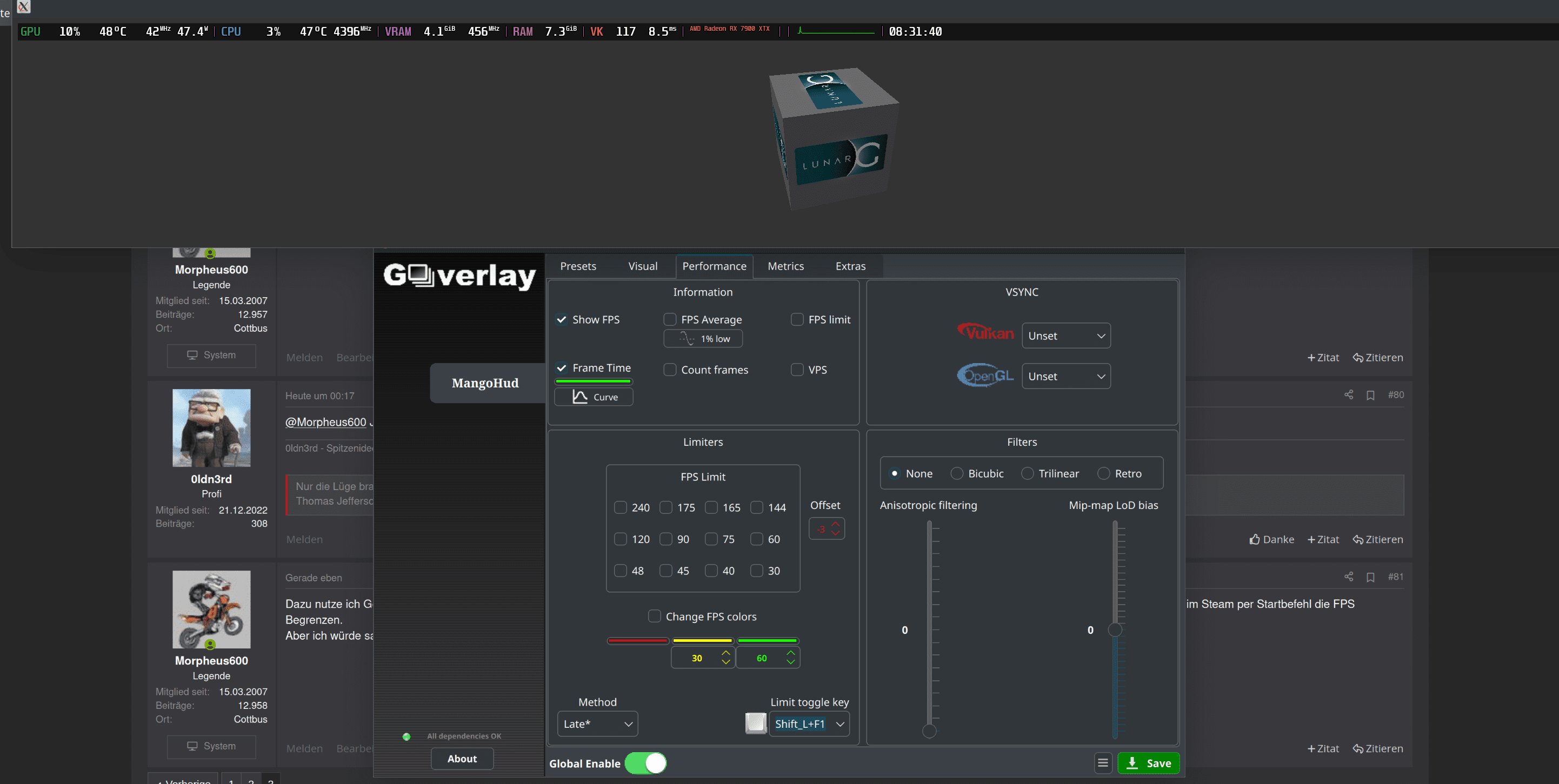Click the bookmark icon on post #81
The width and height of the screenshot is (1559, 784).
point(1370,577)
